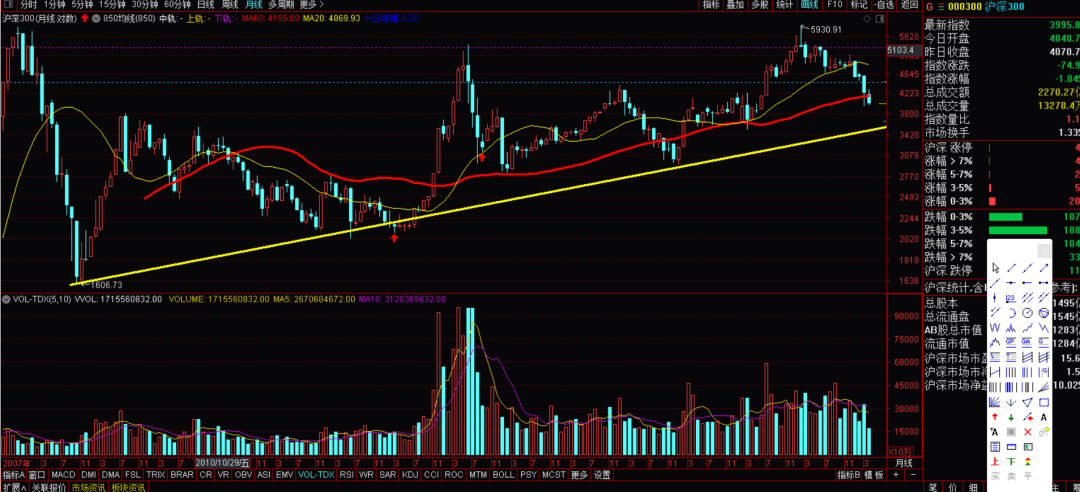Click the 统计 statistics button
This screenshot has height=492, width=1080.
(785, 5)
